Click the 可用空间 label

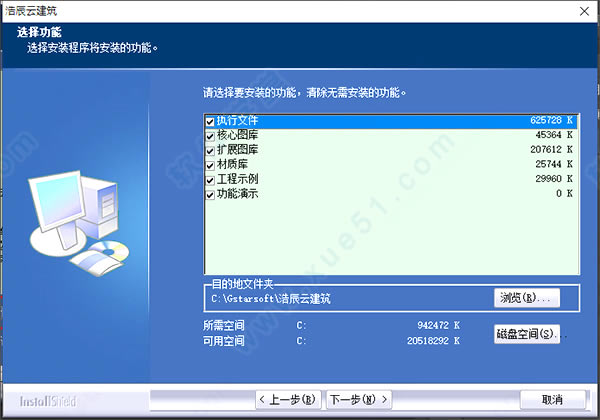coord(224,340)
